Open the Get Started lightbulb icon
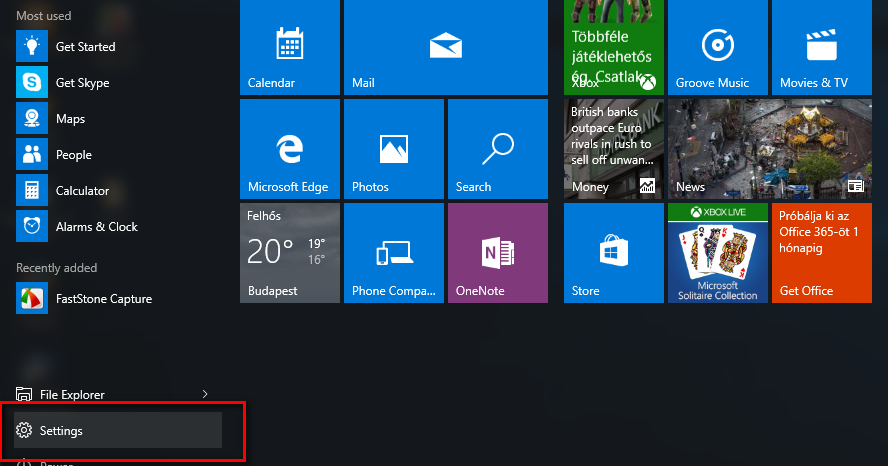This screenshot has width=888, height=466. tap(32, 46)
